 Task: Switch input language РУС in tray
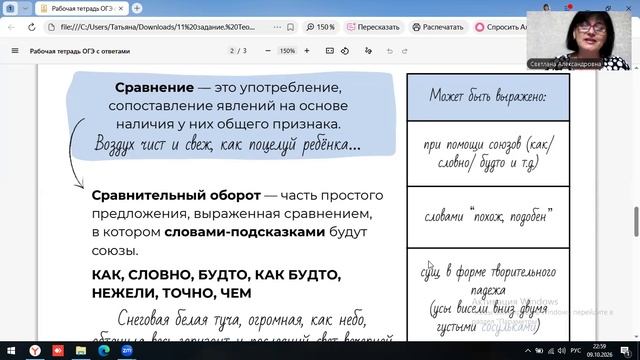click(576, 351)
